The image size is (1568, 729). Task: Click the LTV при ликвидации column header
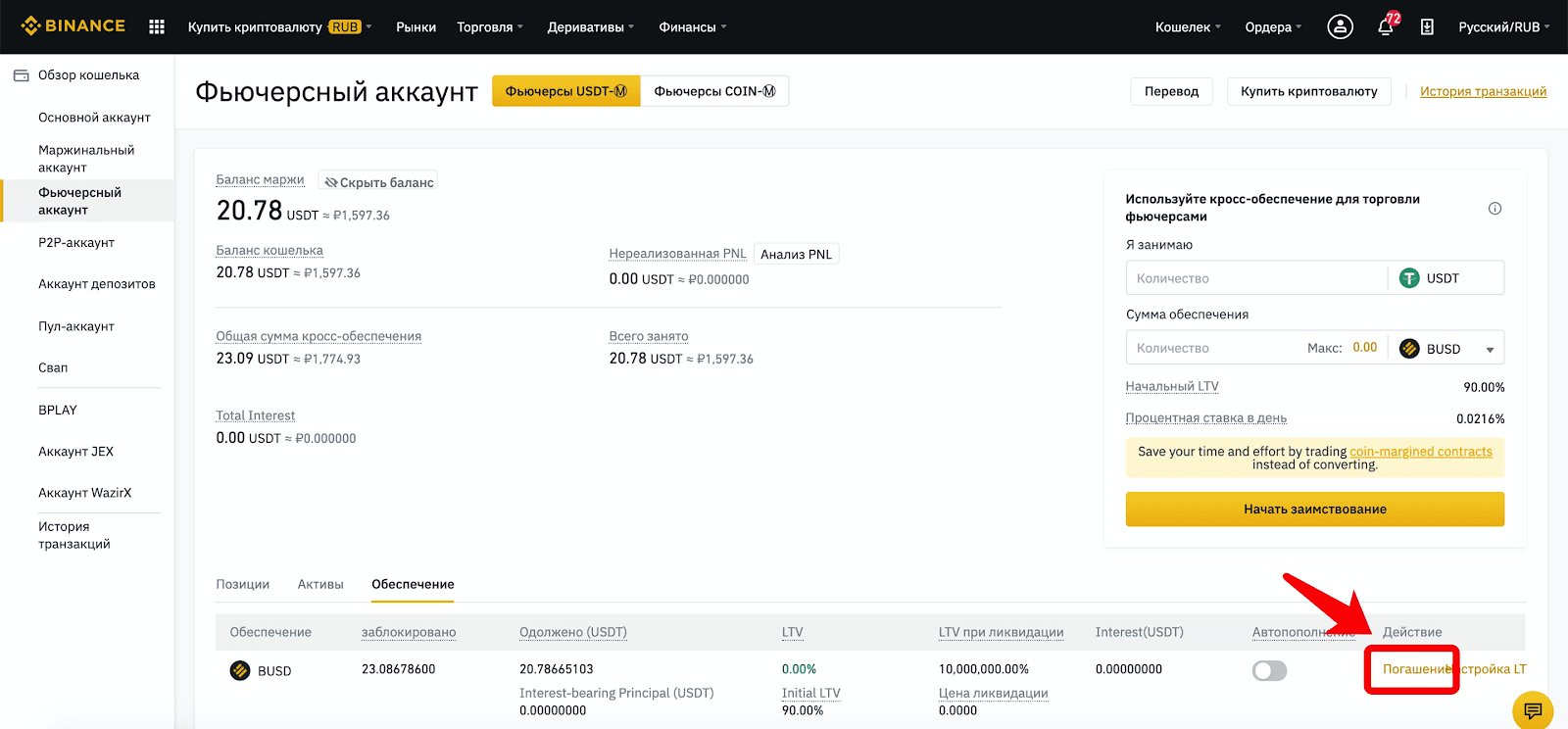(1001, 632)
